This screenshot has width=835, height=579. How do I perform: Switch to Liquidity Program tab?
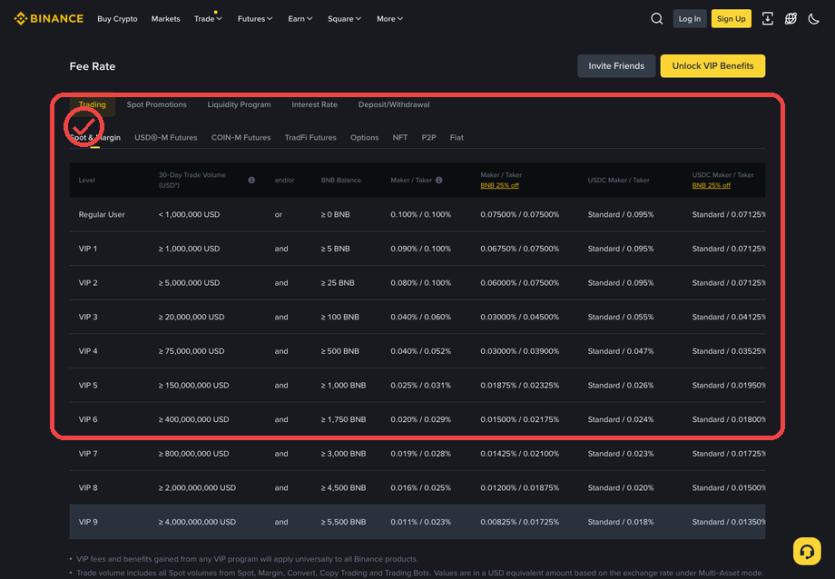[x=239, y=104]
